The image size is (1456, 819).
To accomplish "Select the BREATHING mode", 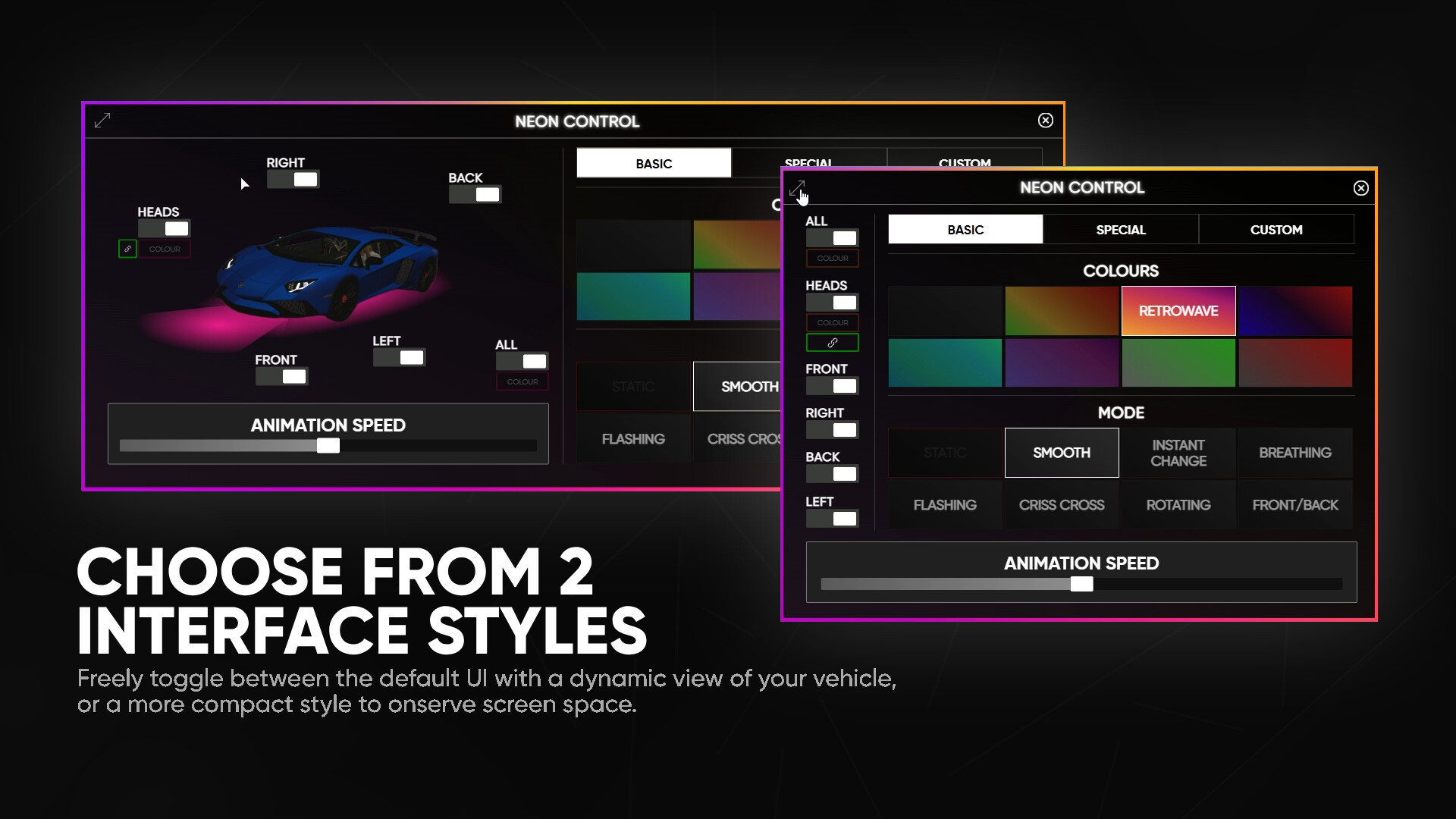I will 1294,453.
